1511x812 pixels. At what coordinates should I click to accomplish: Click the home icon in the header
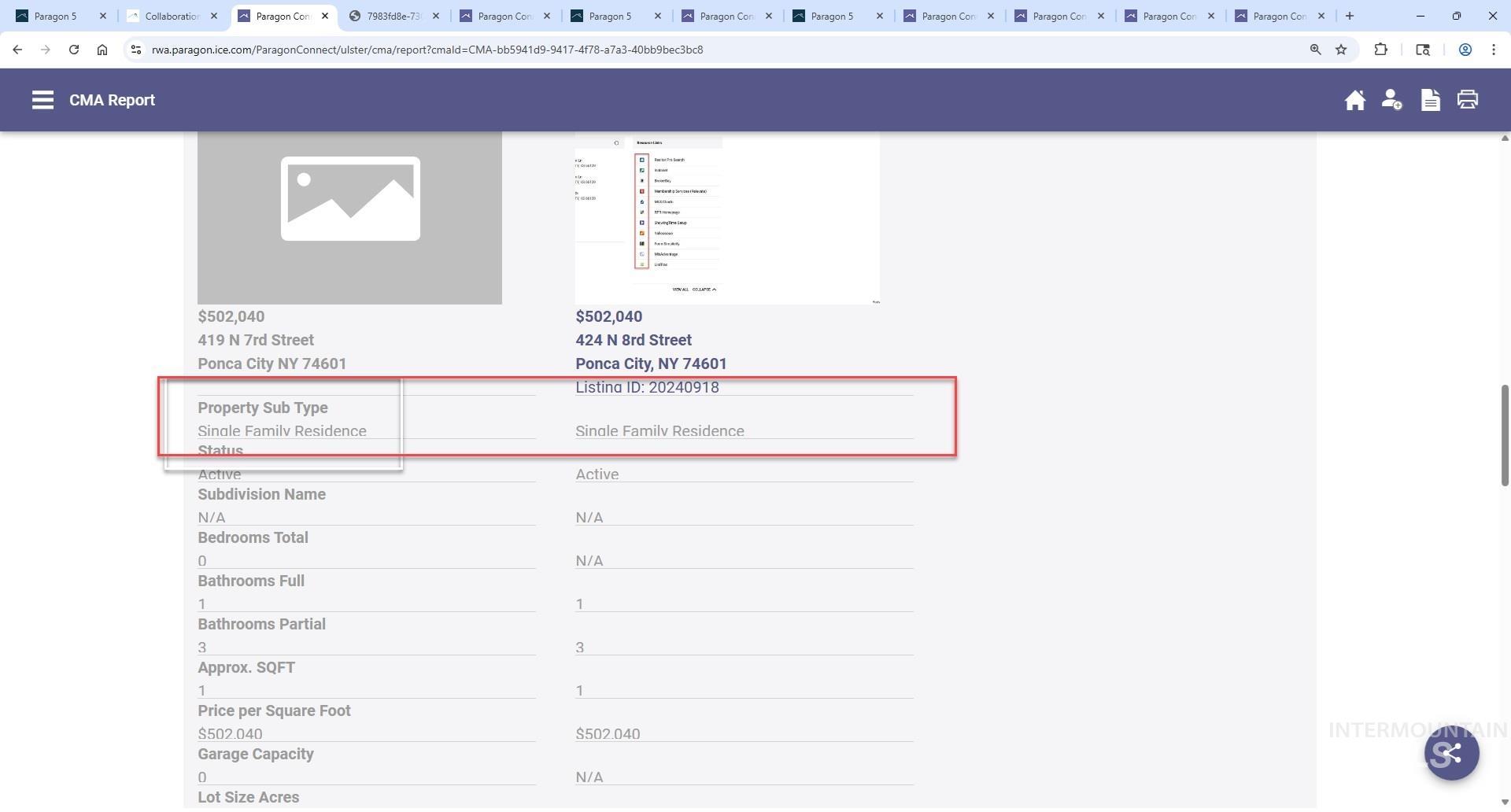[x=1354, y=100]
